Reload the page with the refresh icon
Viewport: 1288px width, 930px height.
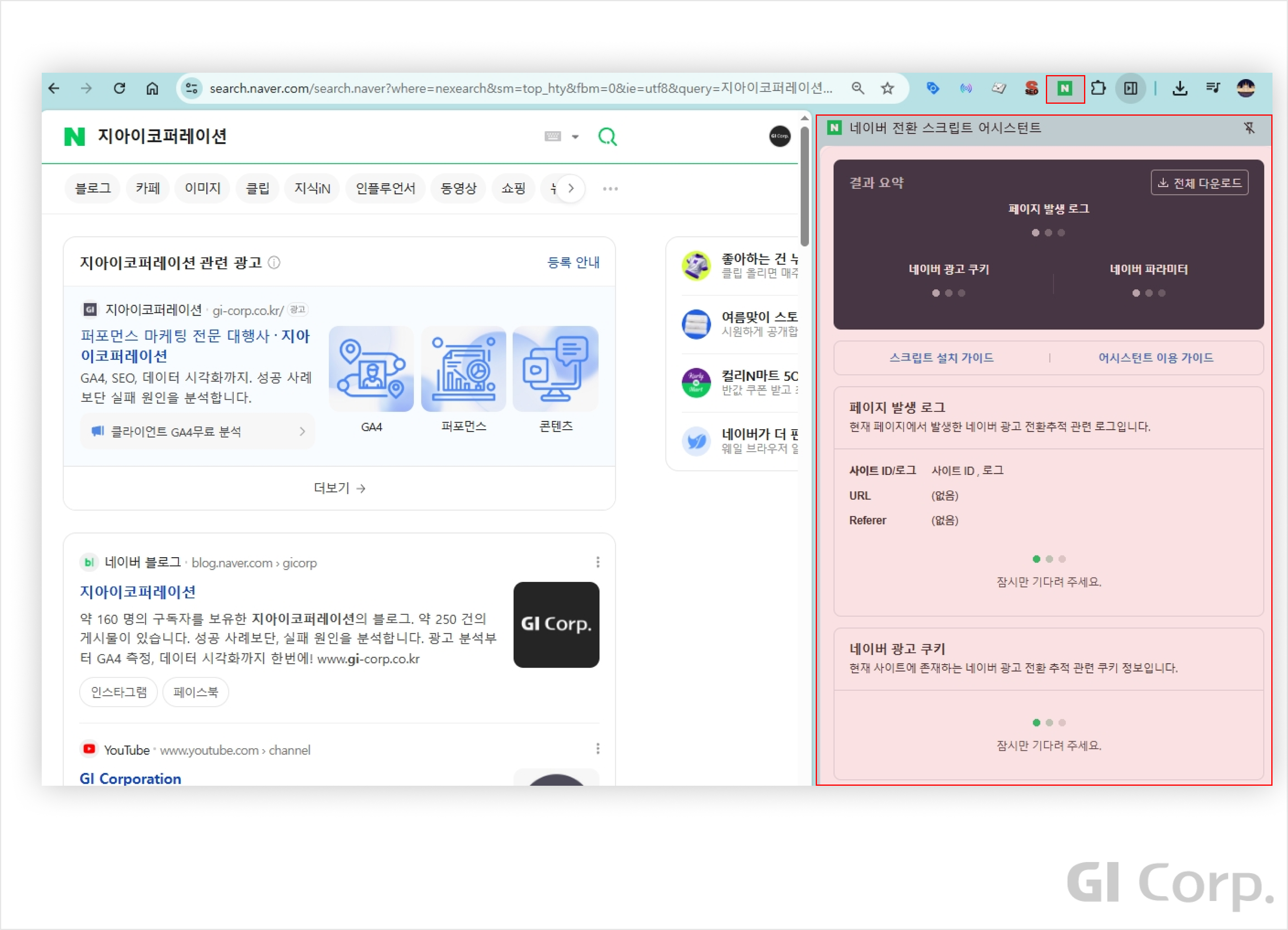[x=119, y=89]
